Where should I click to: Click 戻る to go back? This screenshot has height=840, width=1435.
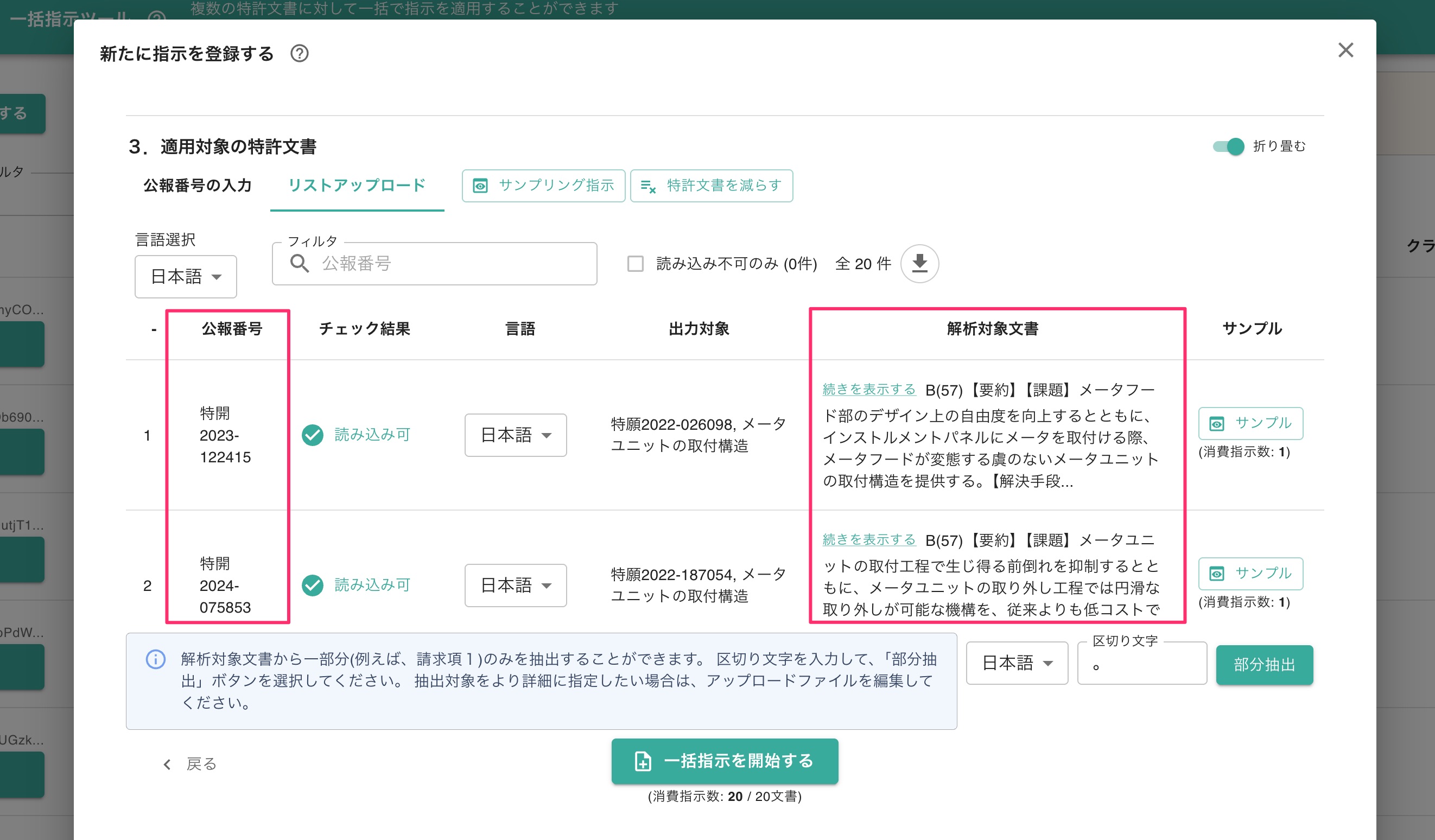pos(200,763)
